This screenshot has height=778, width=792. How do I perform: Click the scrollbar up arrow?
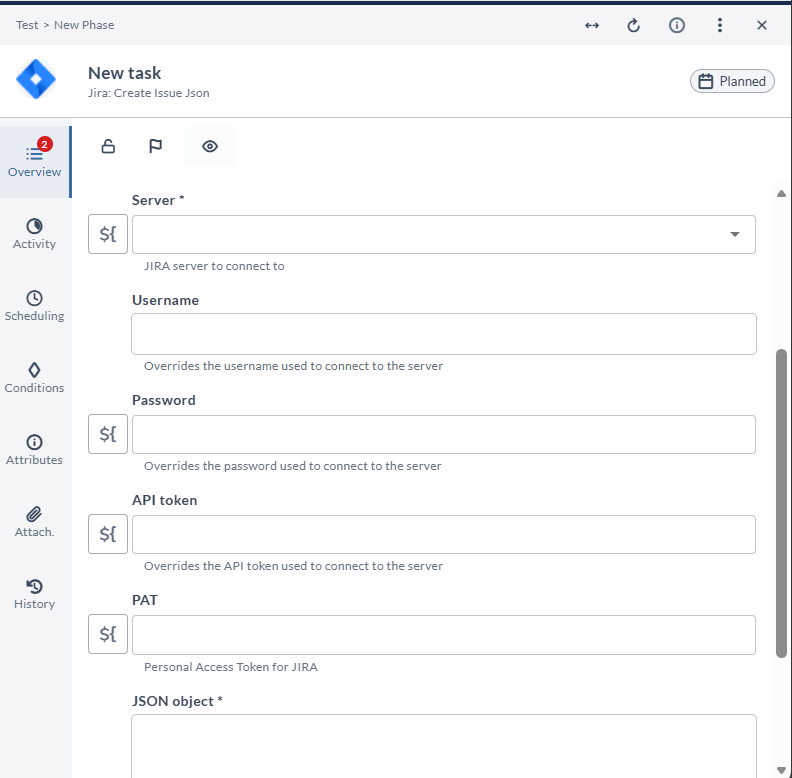(781, 193)
